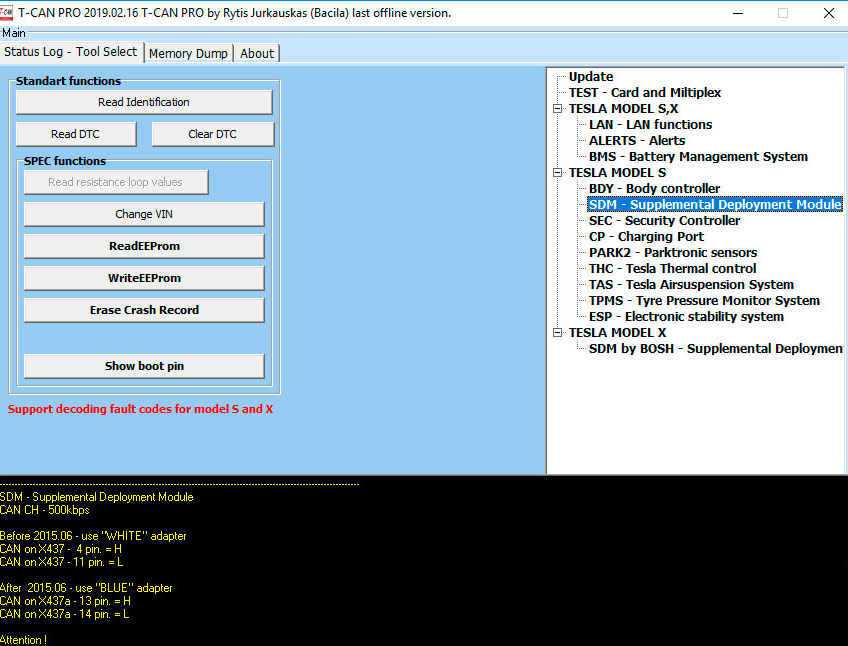The image size is (848, 646).
Task: Click the 'Attention !' log line
Action: click(23, 640)
